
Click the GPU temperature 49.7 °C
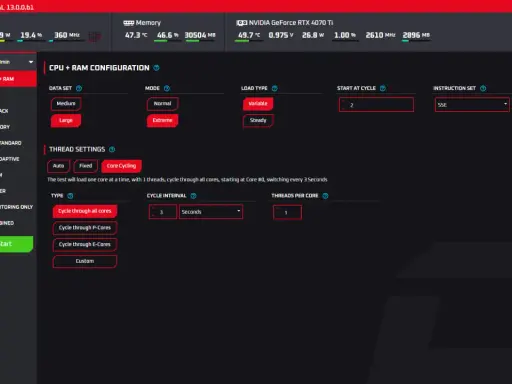tap(249, 35)
